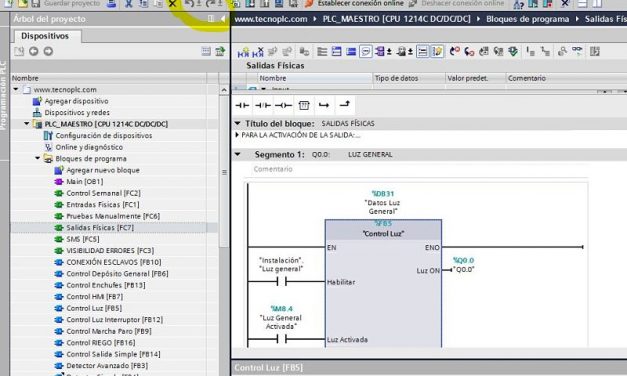Click the Guardar proyecto save icon
The height and width of the screenshot is (376, 627).
pos(35,4)
